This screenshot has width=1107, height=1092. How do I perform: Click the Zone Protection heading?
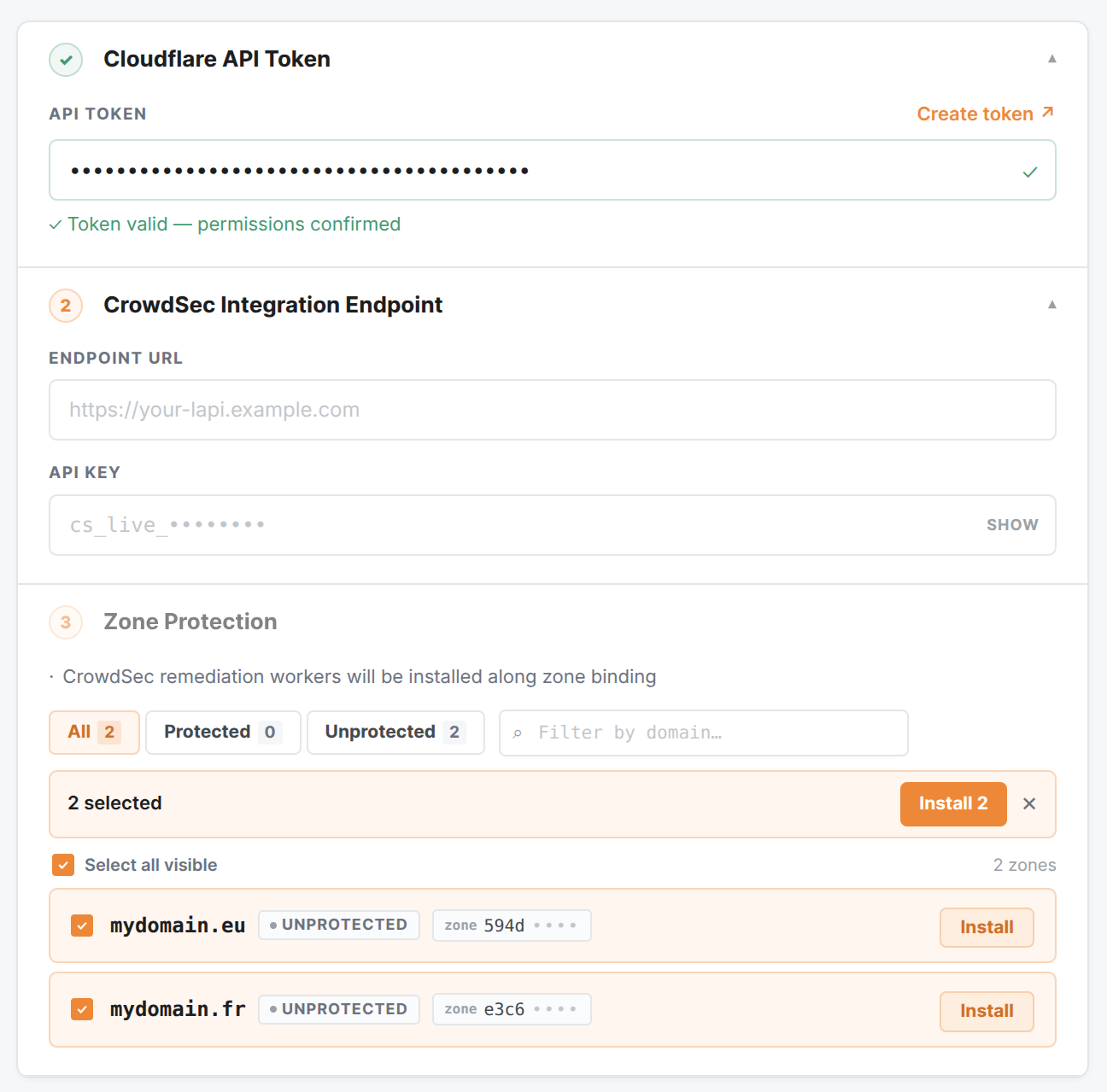pos(190,622)
